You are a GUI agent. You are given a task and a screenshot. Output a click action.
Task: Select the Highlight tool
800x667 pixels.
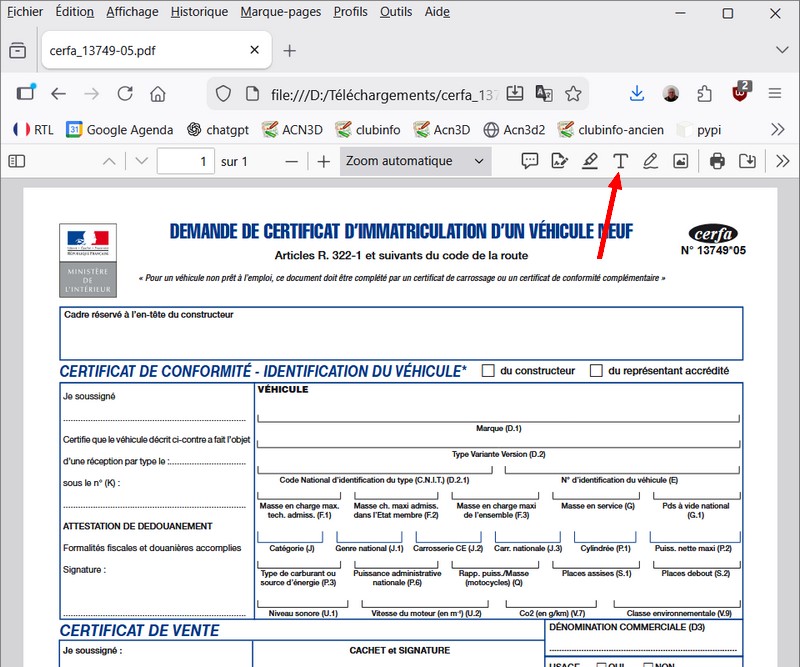pos(590,161)
